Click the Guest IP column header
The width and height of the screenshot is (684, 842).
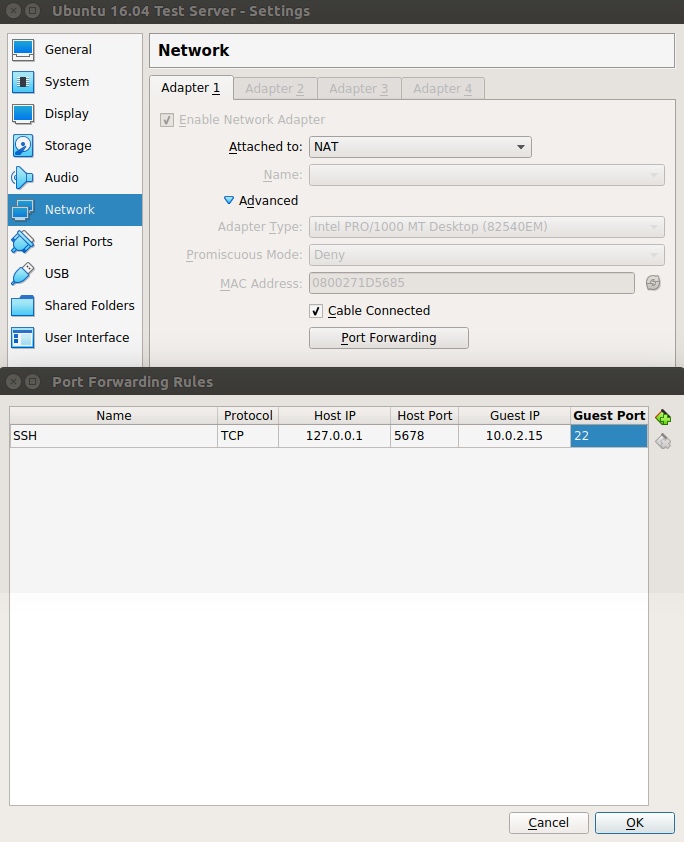514,416
